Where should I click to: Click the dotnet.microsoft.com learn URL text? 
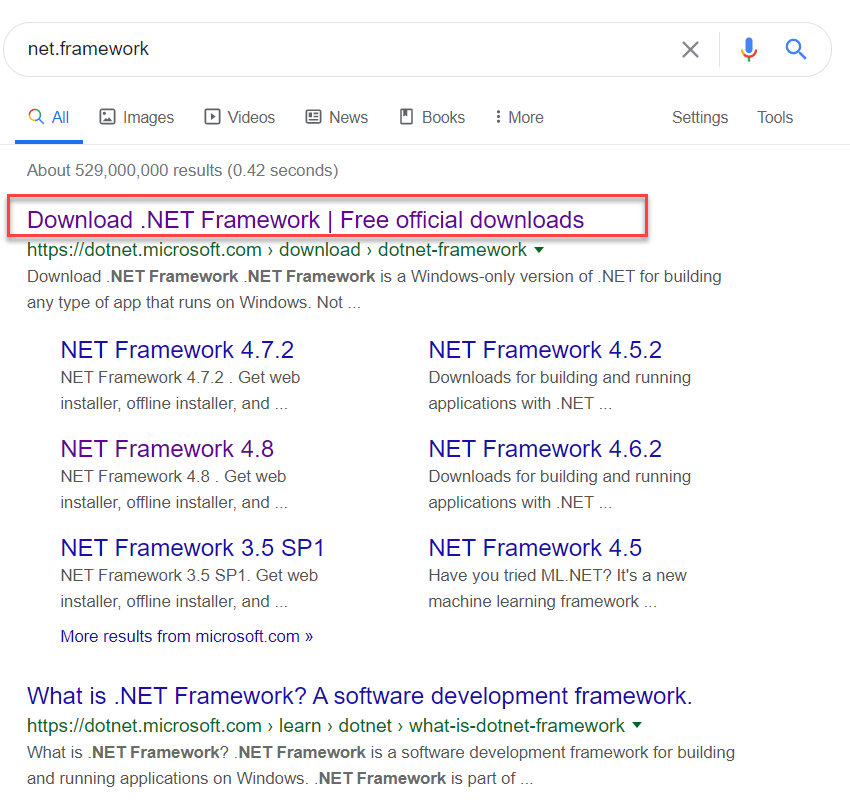pyautogui.click(x=326, y=726)
